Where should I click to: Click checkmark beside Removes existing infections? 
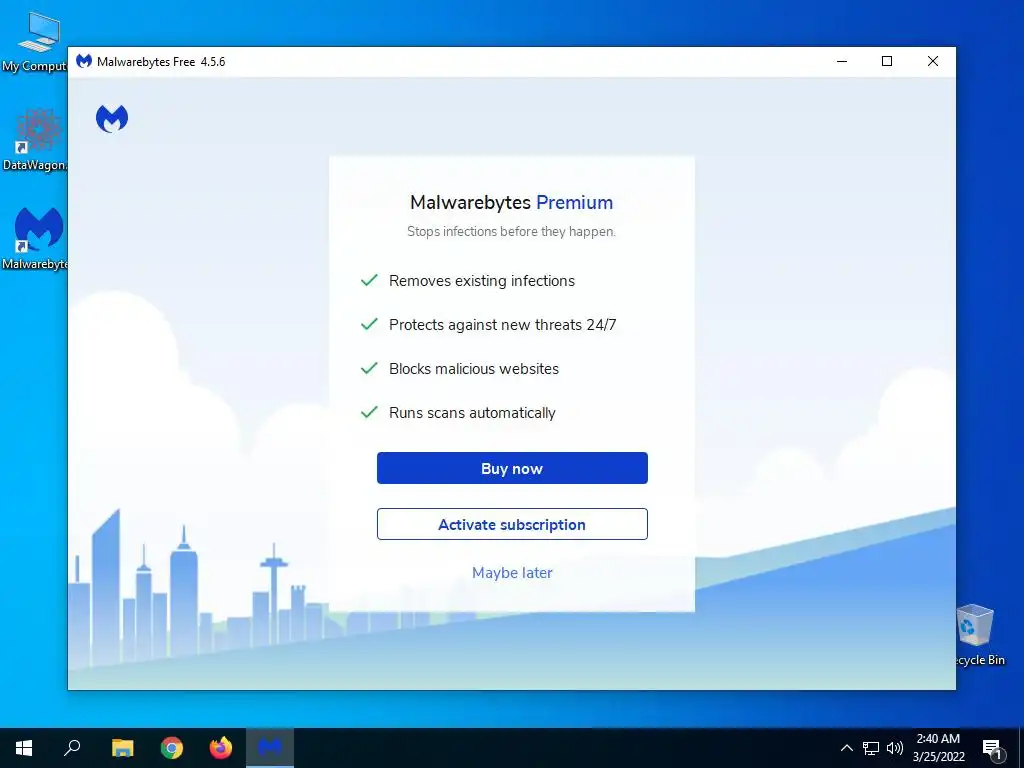(369, 280)
